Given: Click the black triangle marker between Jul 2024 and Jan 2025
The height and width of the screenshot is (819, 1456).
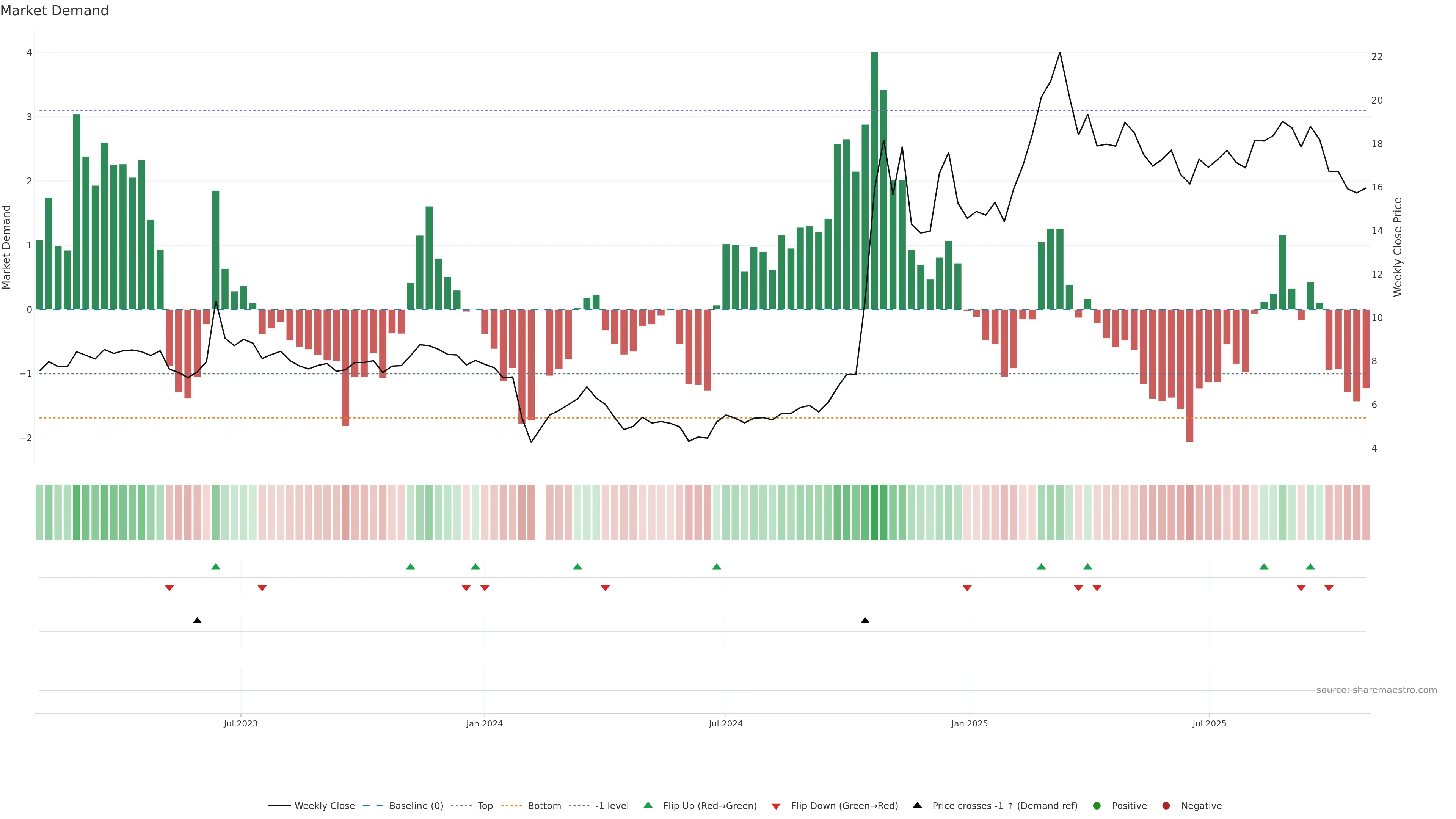Looking at the screenshot, I should [865, 621].
